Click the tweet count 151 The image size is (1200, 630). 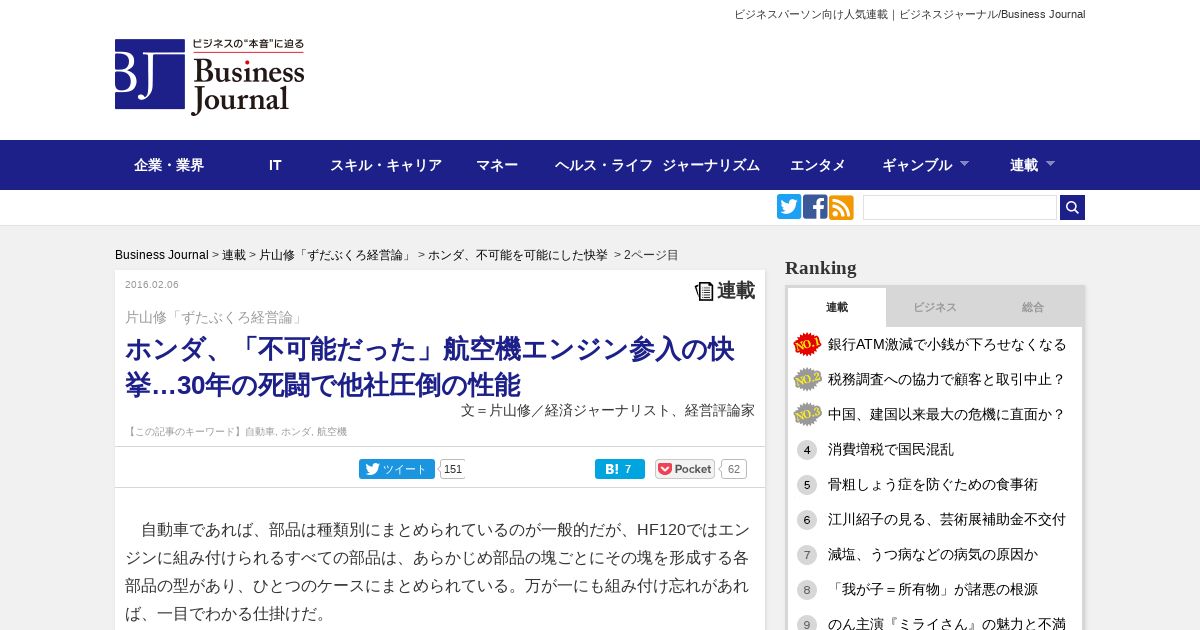point(453,469)
